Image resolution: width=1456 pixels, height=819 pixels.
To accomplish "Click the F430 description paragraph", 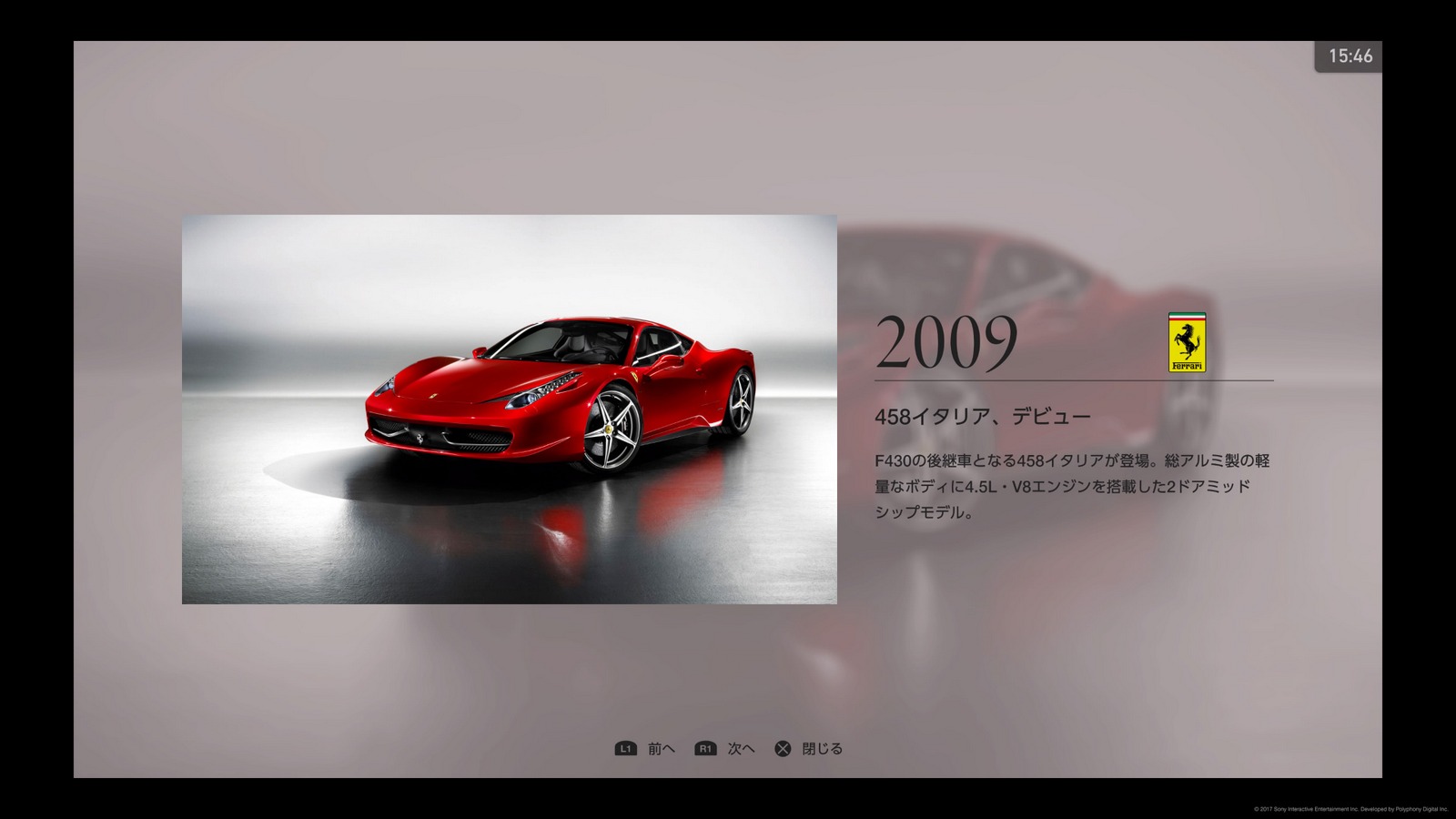I will 1072,486.
